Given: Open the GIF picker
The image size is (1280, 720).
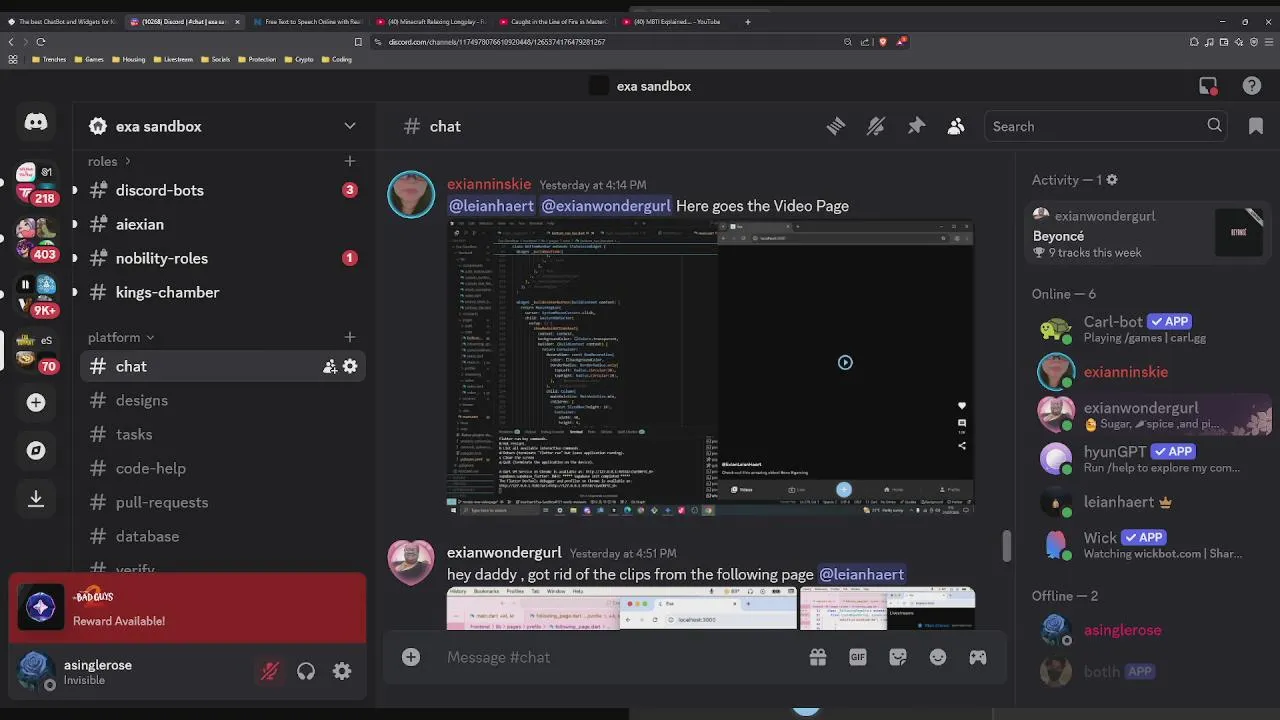Looking at the screenshot, I should coord(858,657).
